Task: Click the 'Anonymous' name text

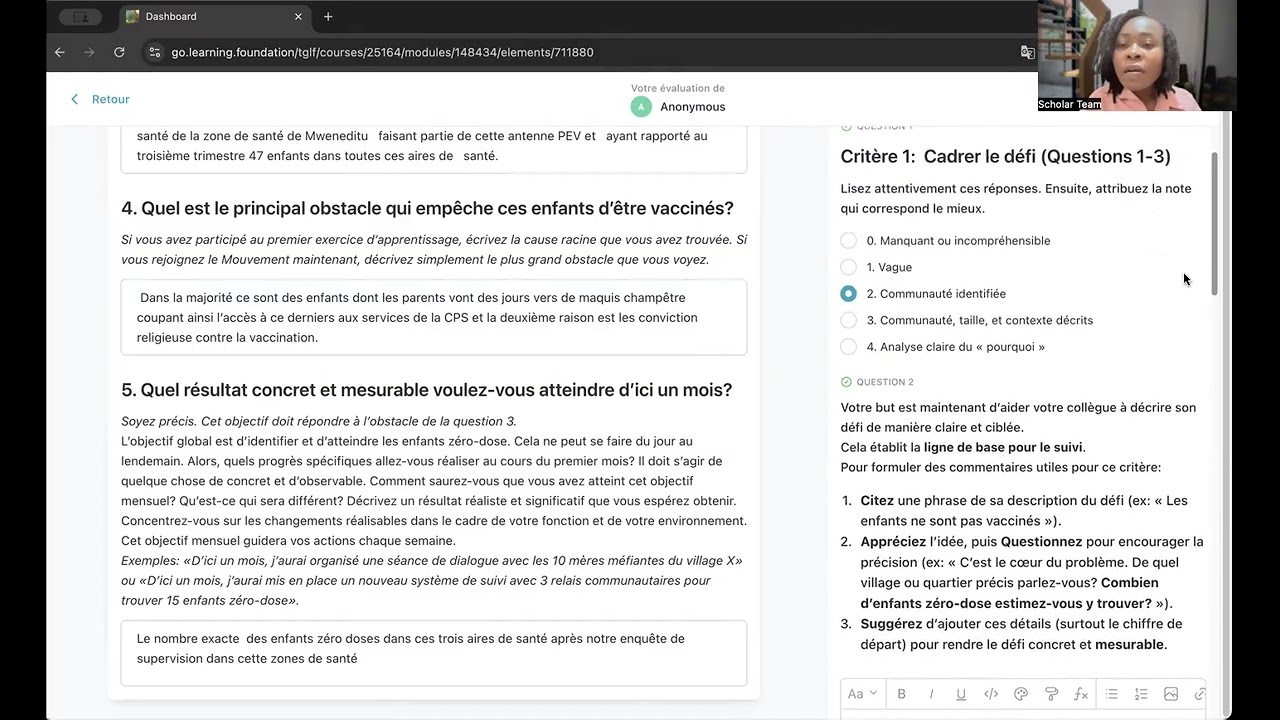Action: tap(693, 107)
